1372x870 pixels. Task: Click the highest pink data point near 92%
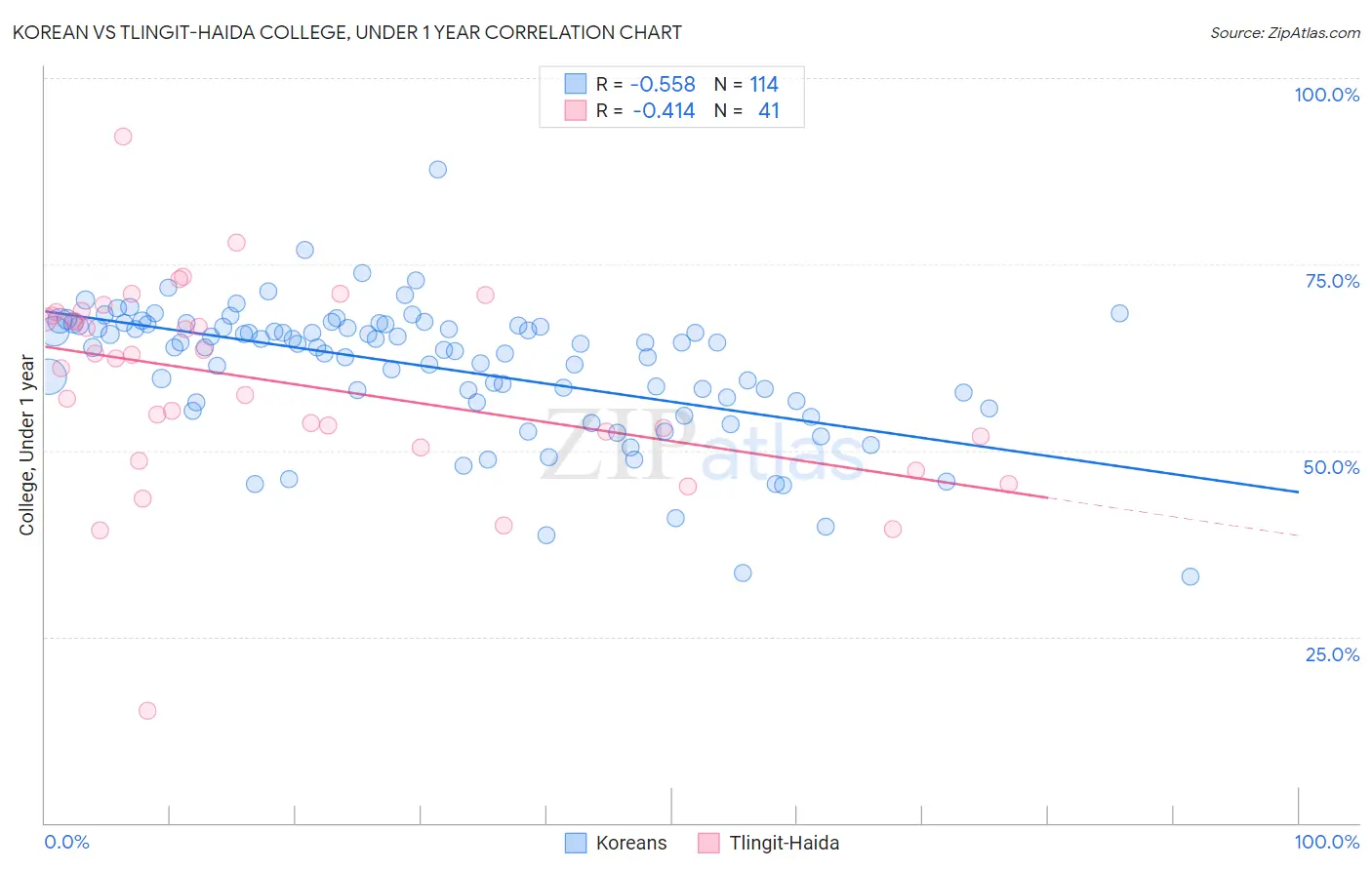pos(123,137)
